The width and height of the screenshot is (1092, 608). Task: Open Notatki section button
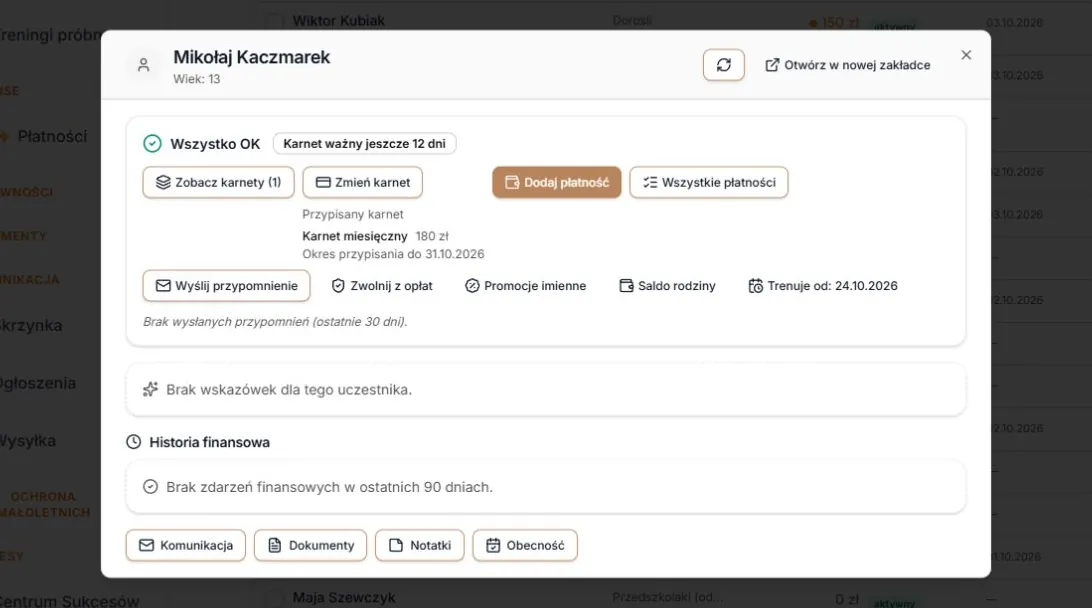tap(420, 545)
